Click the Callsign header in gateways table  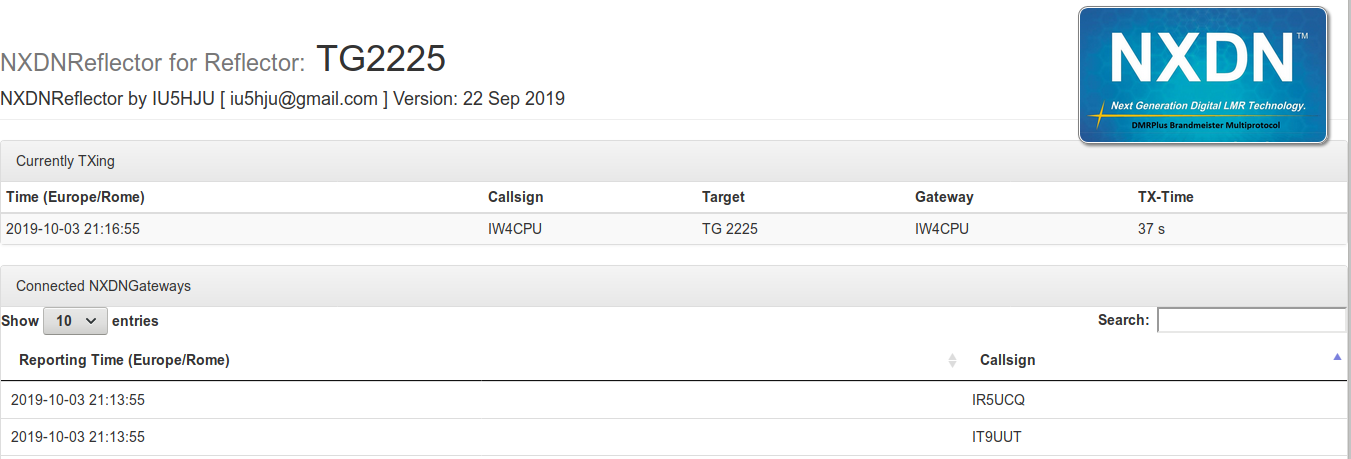[x=1007, y=360]
